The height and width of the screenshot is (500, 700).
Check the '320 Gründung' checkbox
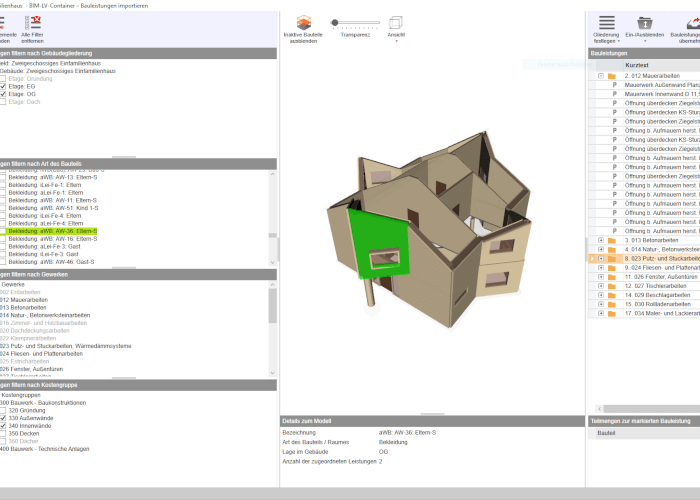tap(3, 411)
